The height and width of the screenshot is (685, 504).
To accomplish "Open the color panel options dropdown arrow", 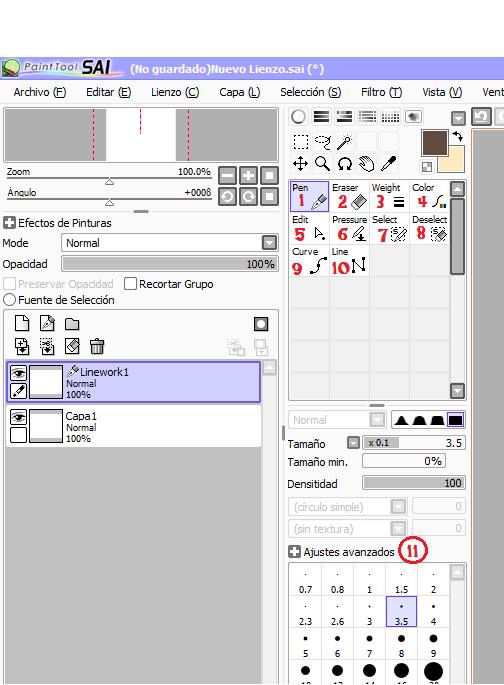I will [x=458, y=118].
